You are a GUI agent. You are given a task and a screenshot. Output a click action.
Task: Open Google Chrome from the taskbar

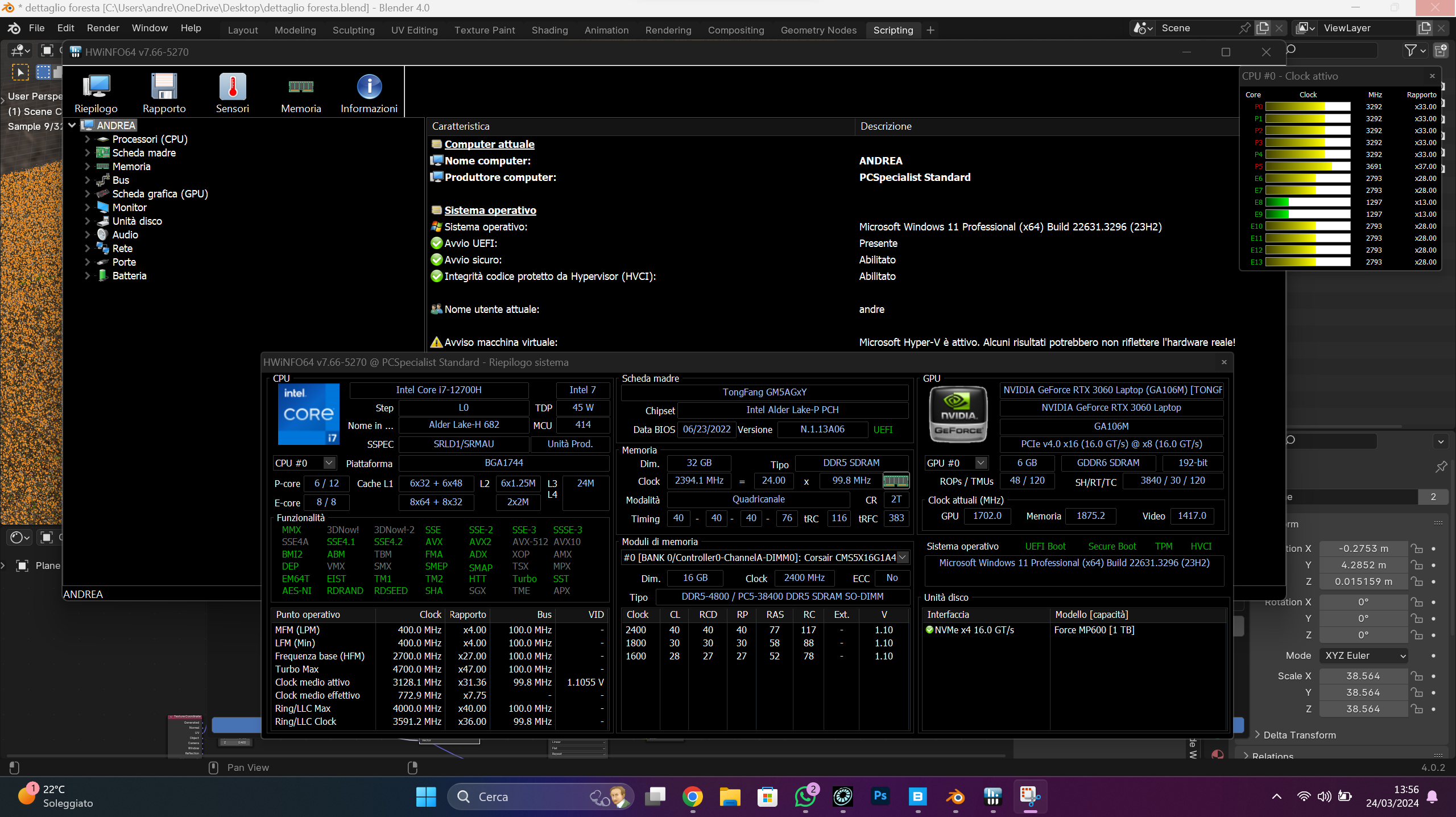692,797
